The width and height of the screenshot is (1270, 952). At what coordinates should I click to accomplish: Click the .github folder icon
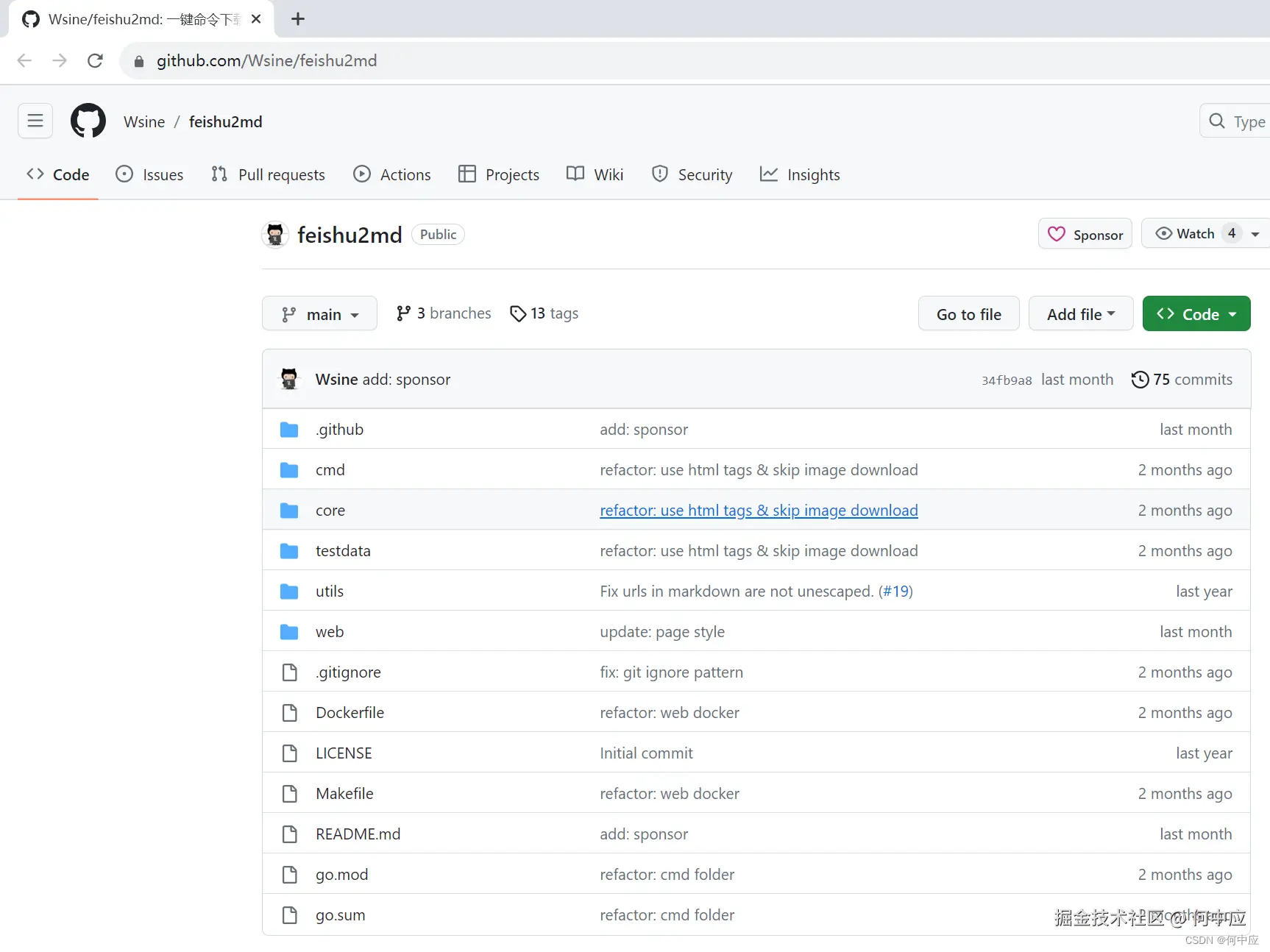click(289, 430)
